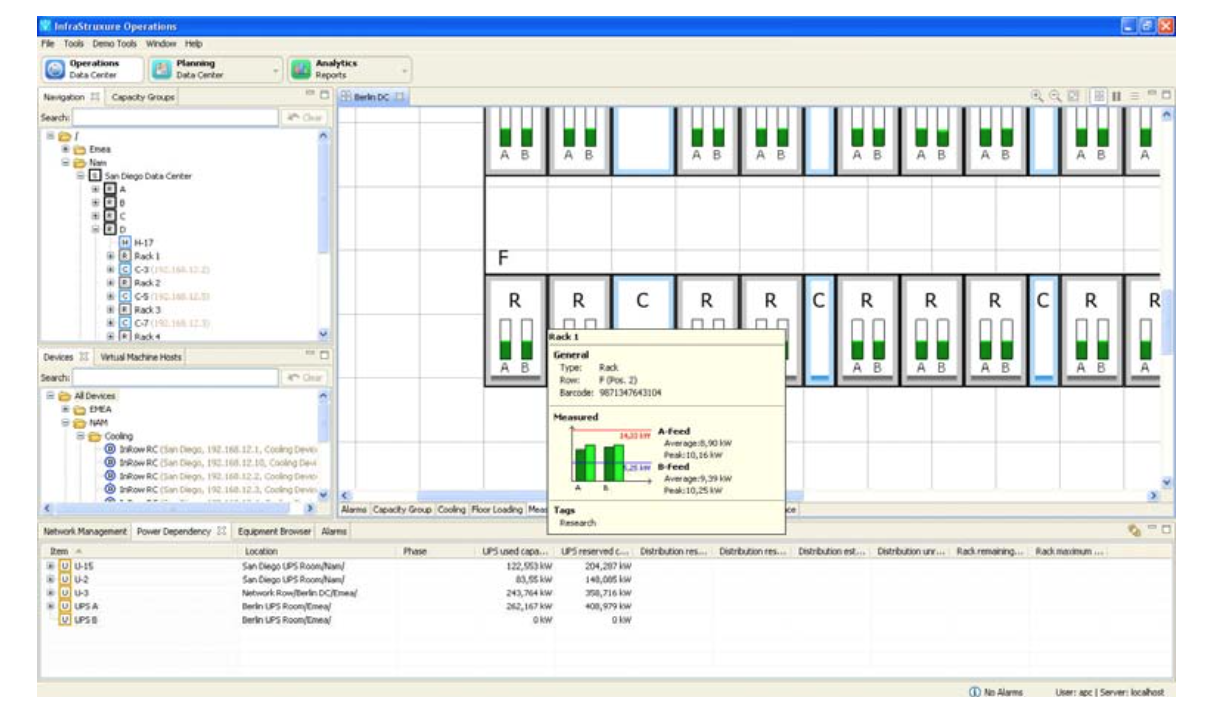Click Clear button beside Devices search

[304, 378]
